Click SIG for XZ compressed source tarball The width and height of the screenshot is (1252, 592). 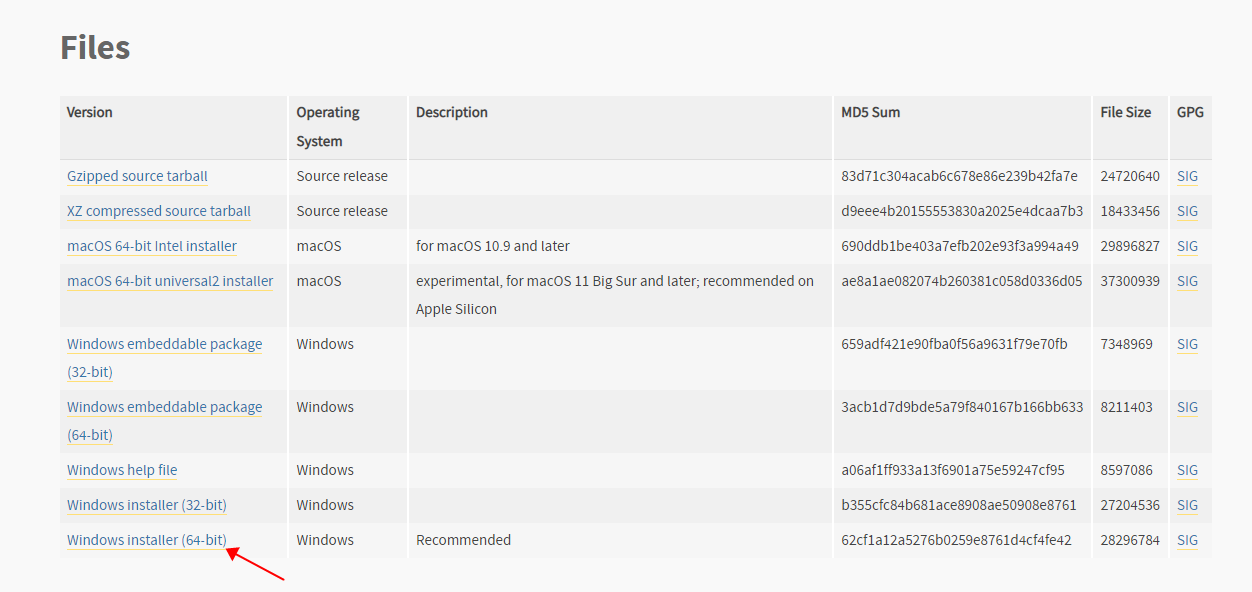(x=1187, y=211)
